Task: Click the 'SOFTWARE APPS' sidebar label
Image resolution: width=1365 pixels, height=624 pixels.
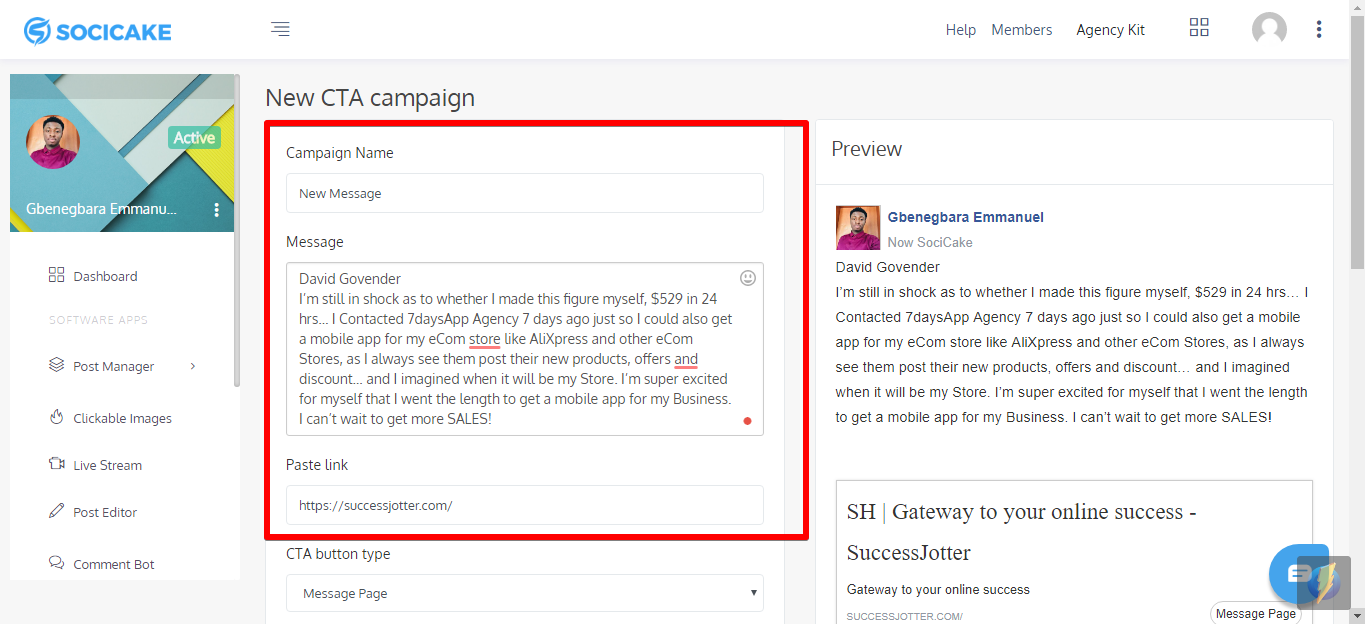Action: 98,320
